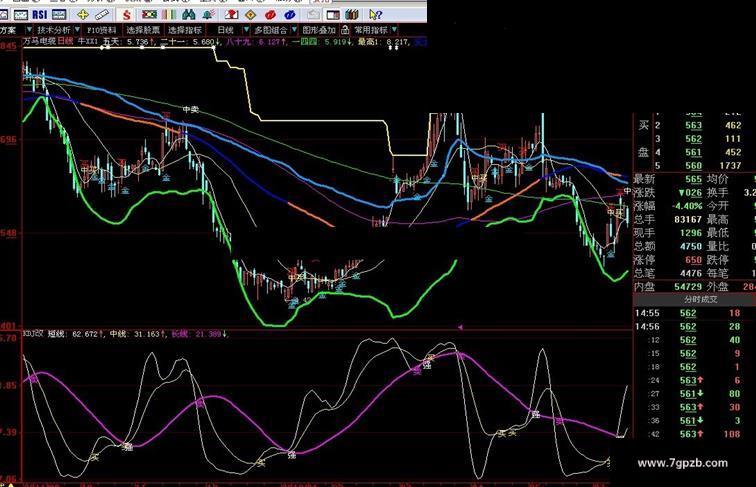Click the chart icon right of RSI
Viewport: 756px width, 487px height.
click(58, 14)
